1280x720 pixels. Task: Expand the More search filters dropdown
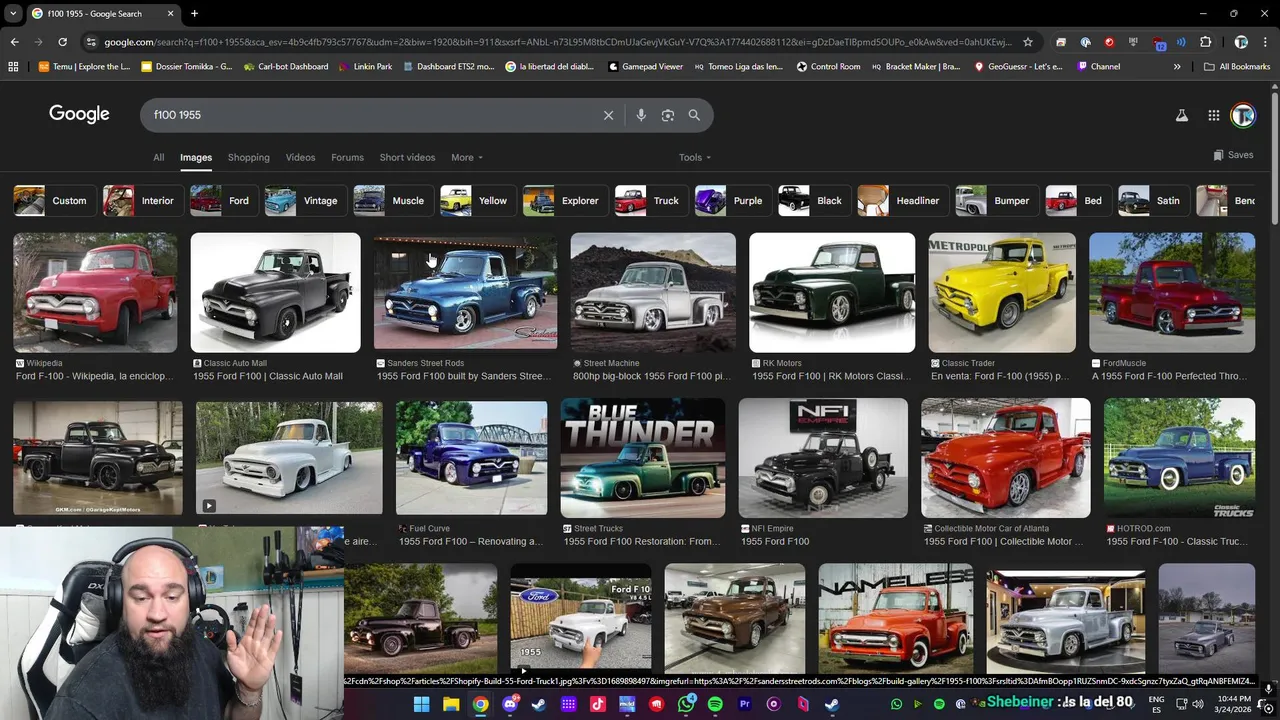click(467, 157)
